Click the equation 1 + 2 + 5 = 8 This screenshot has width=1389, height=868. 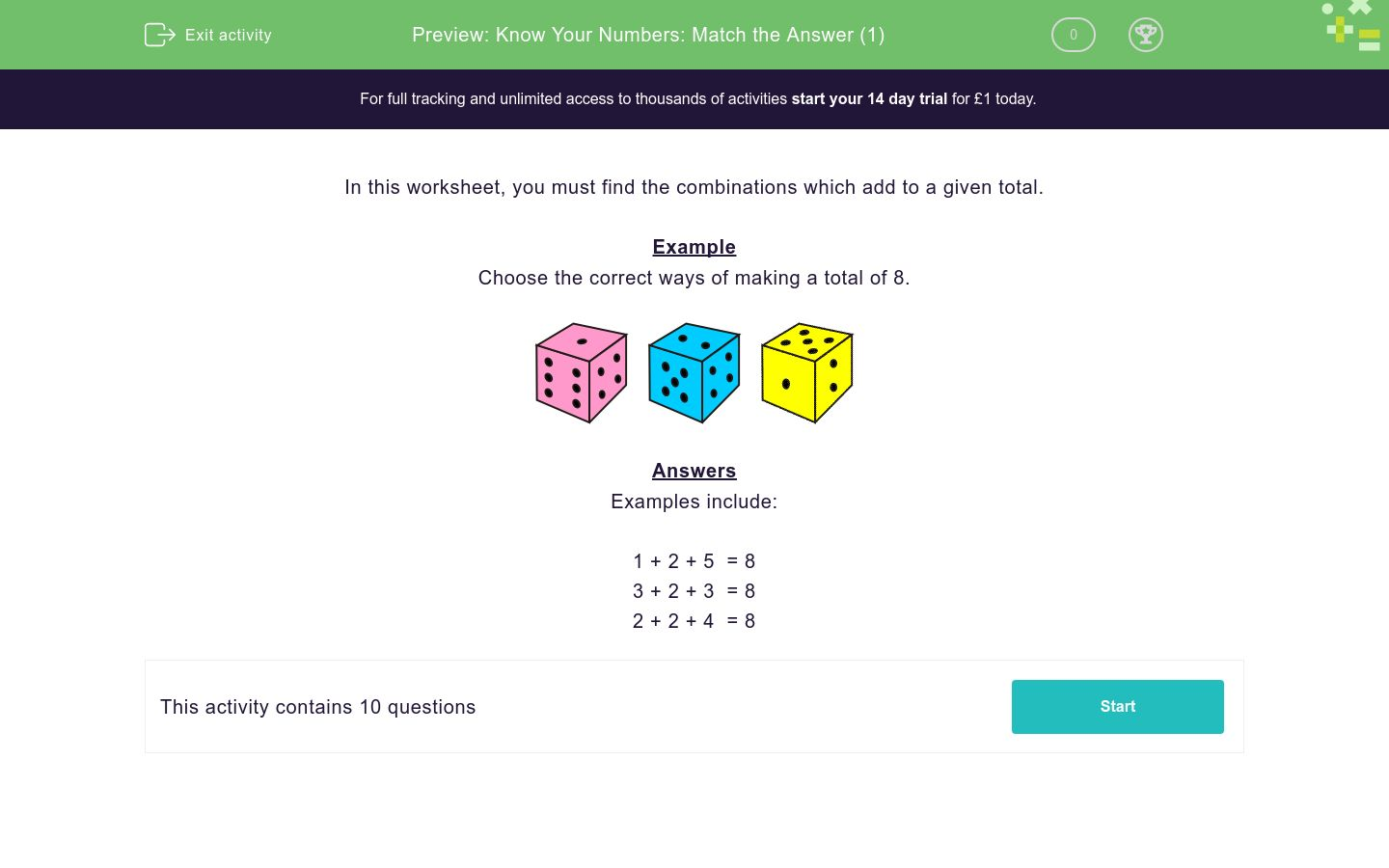click(694, 561)
